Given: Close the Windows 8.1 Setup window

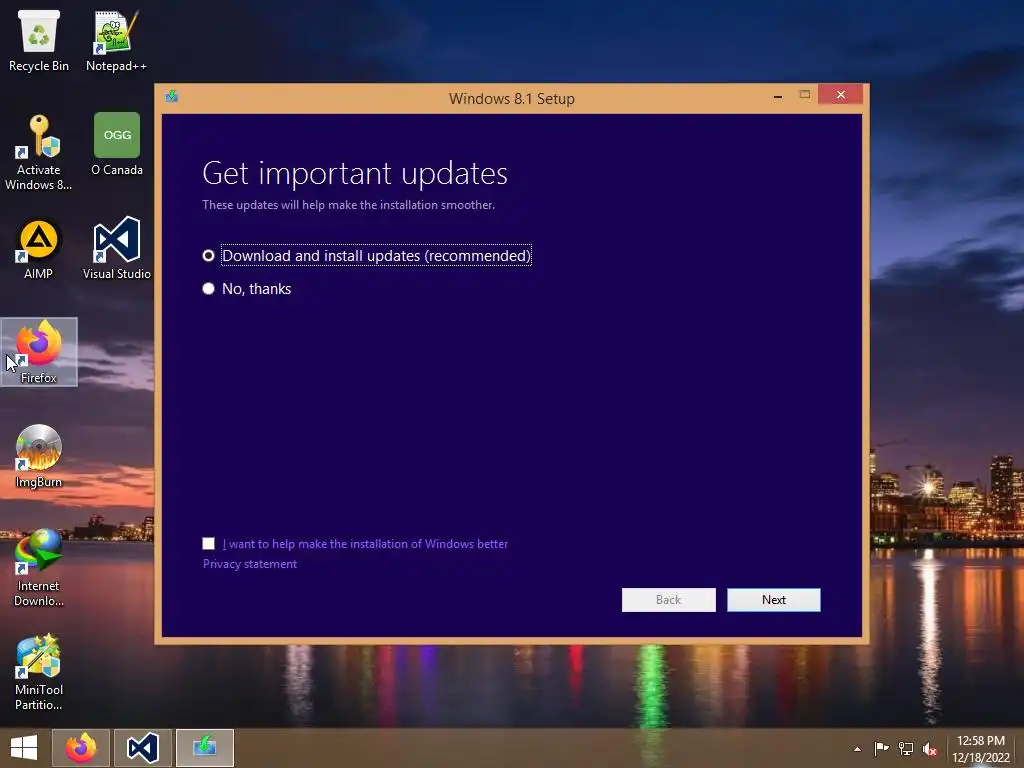Looking at the screenshot, I should pyautogui.click(x=840, y=95).
